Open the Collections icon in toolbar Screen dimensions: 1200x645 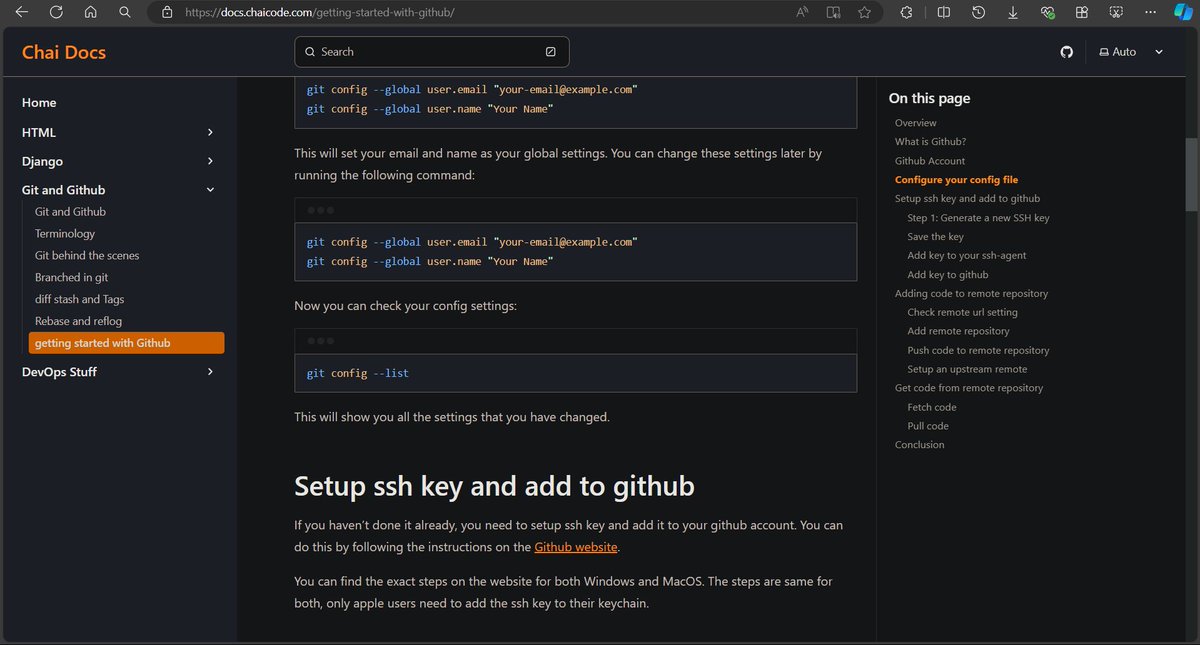tap(1081, 12)
